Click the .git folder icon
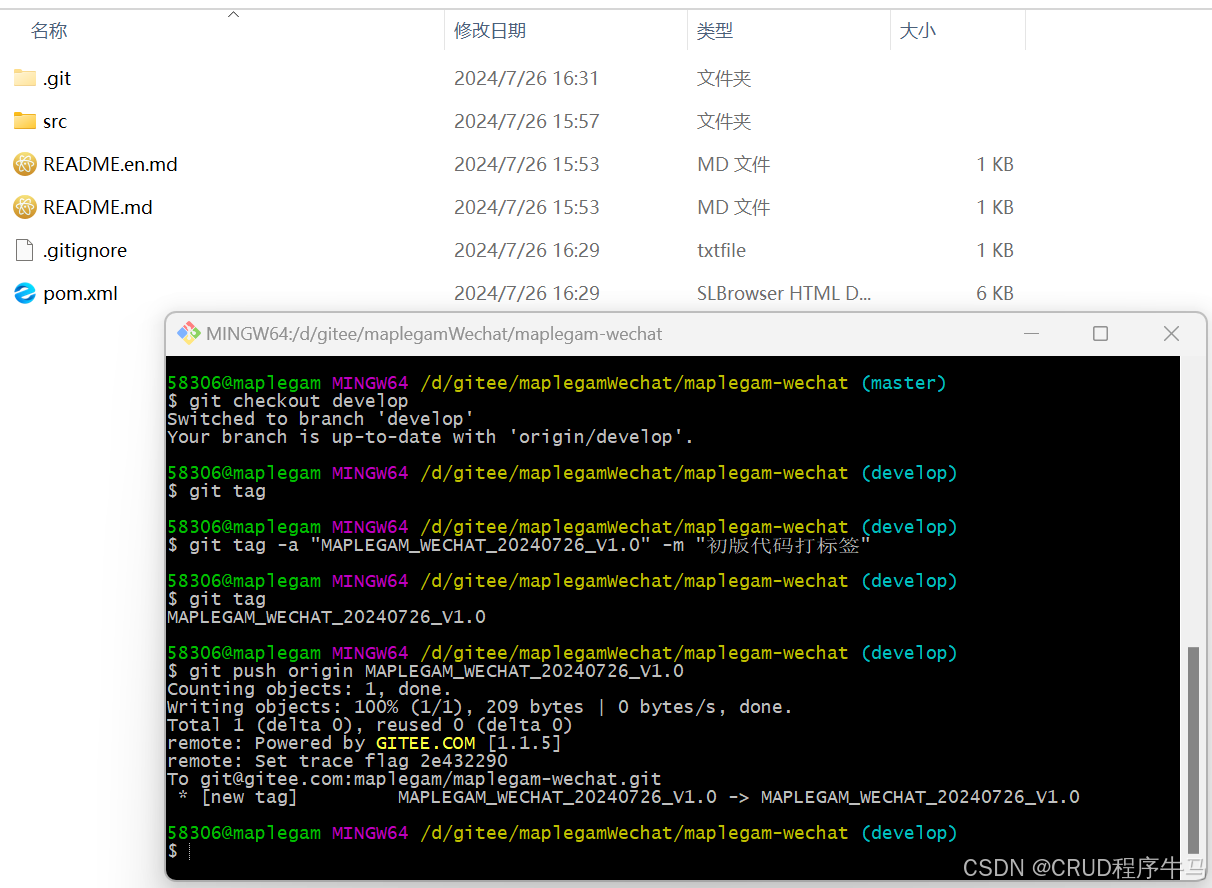 (x=25, y=78)
